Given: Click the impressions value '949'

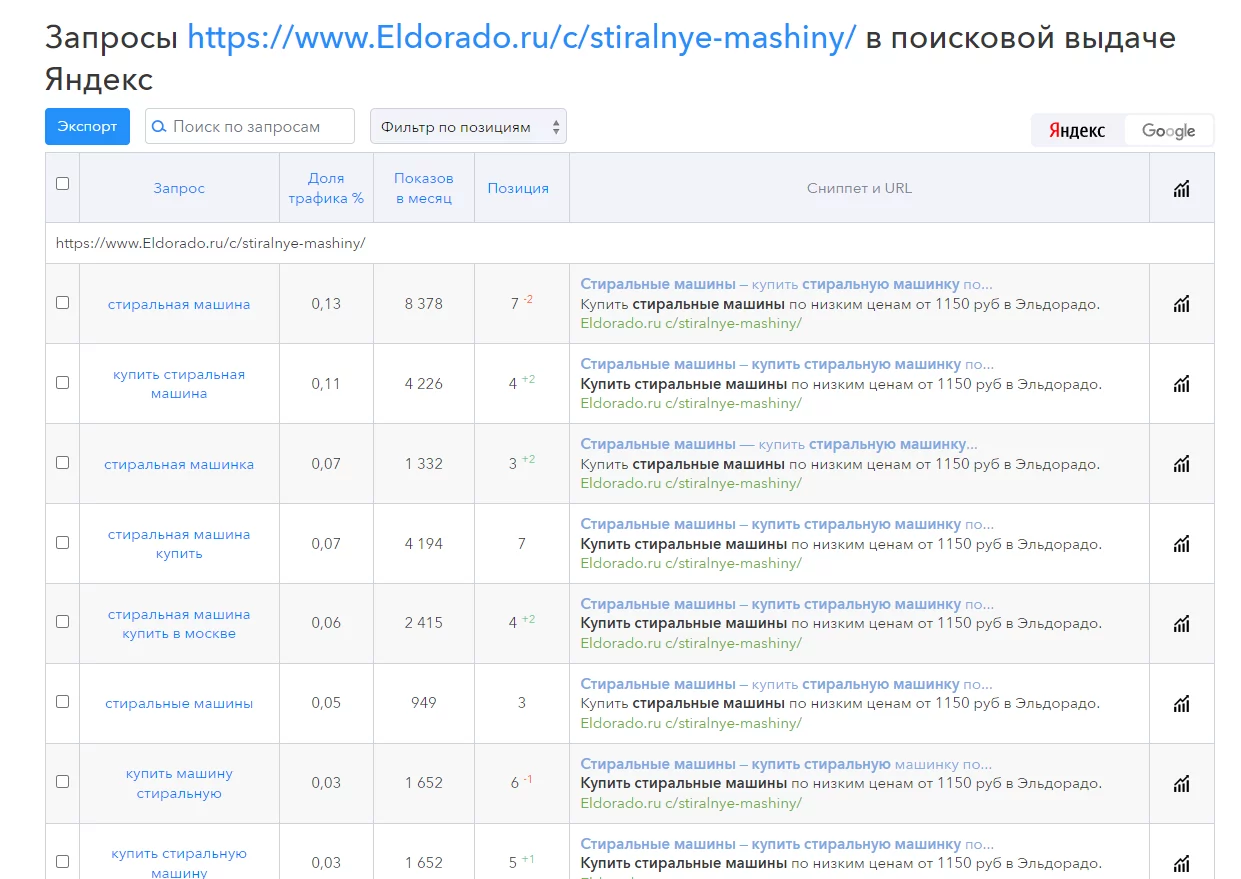Looking at the screenshot, I should (x=424, y=702).
